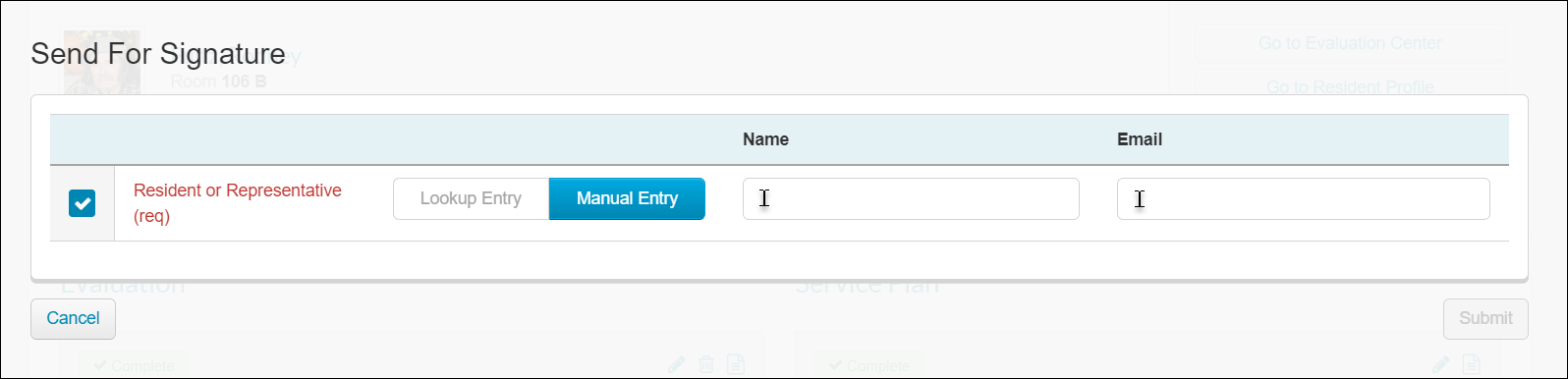The height and width of the screenshot is (379, 1568).
Task: Click the Service Plan Complete status badge
Action: (x=868, y=365)
